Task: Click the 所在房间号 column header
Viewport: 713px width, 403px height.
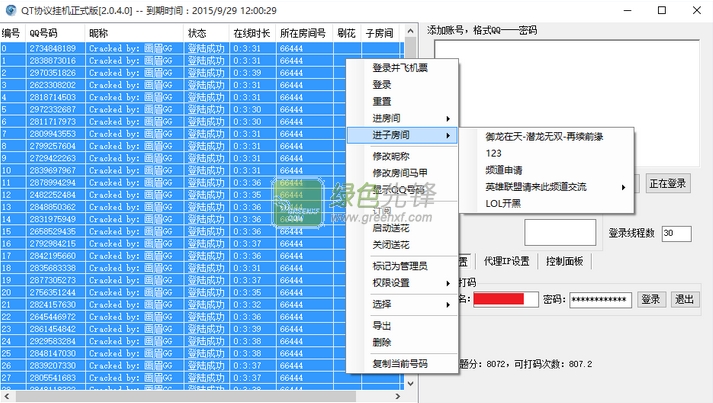Action: pos(304,33)
